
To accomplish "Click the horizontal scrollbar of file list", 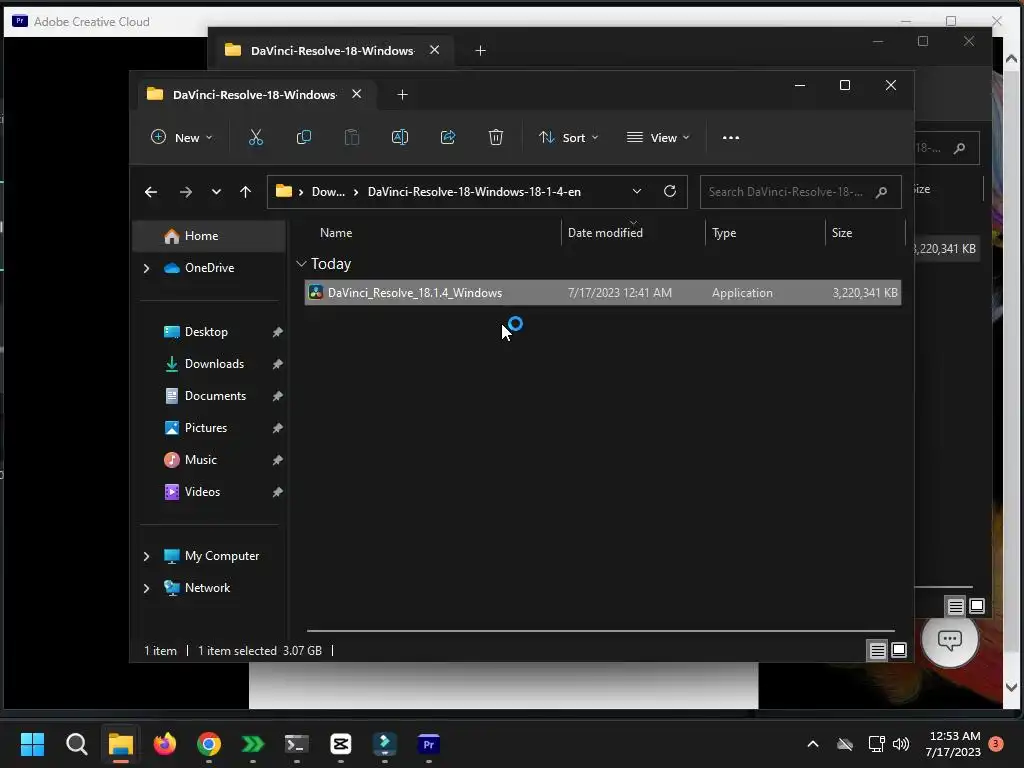I will coord(600,631).
